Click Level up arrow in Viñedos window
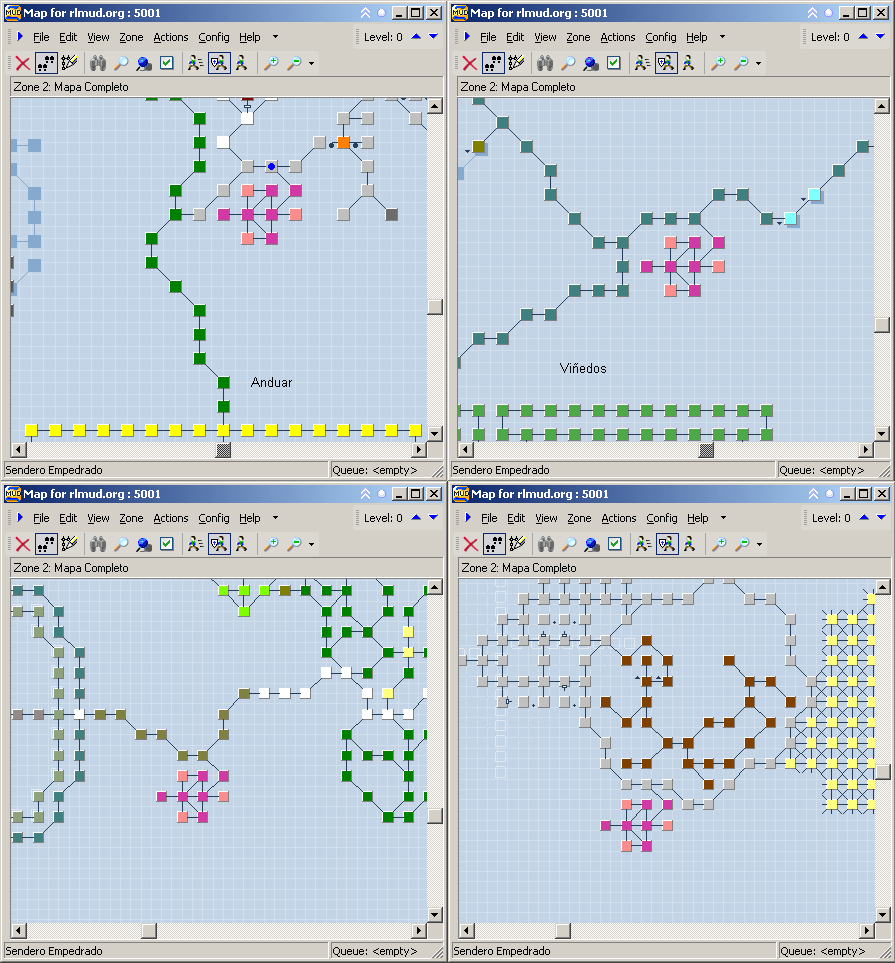Image resolution: width=895 pixels, height=963 pixels. click(x=863, y=37)
